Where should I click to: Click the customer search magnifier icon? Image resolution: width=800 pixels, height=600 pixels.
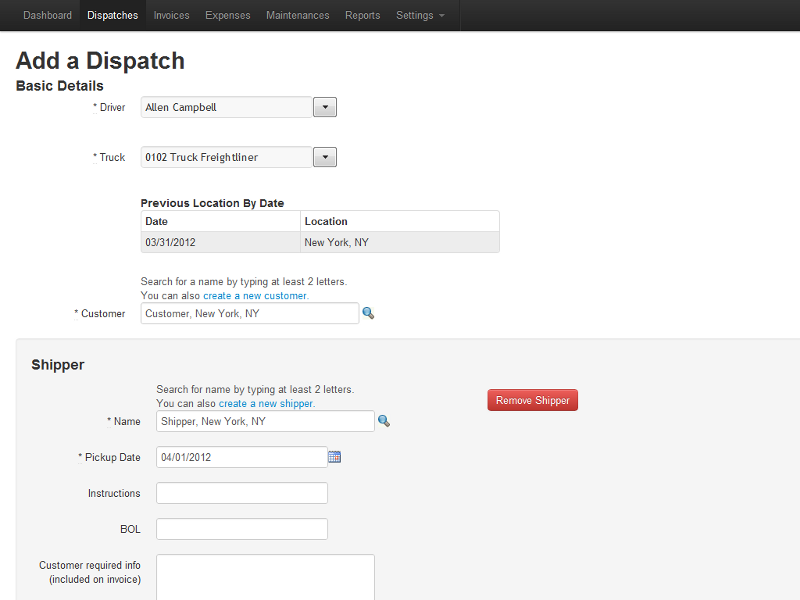(x=368, y=313)
